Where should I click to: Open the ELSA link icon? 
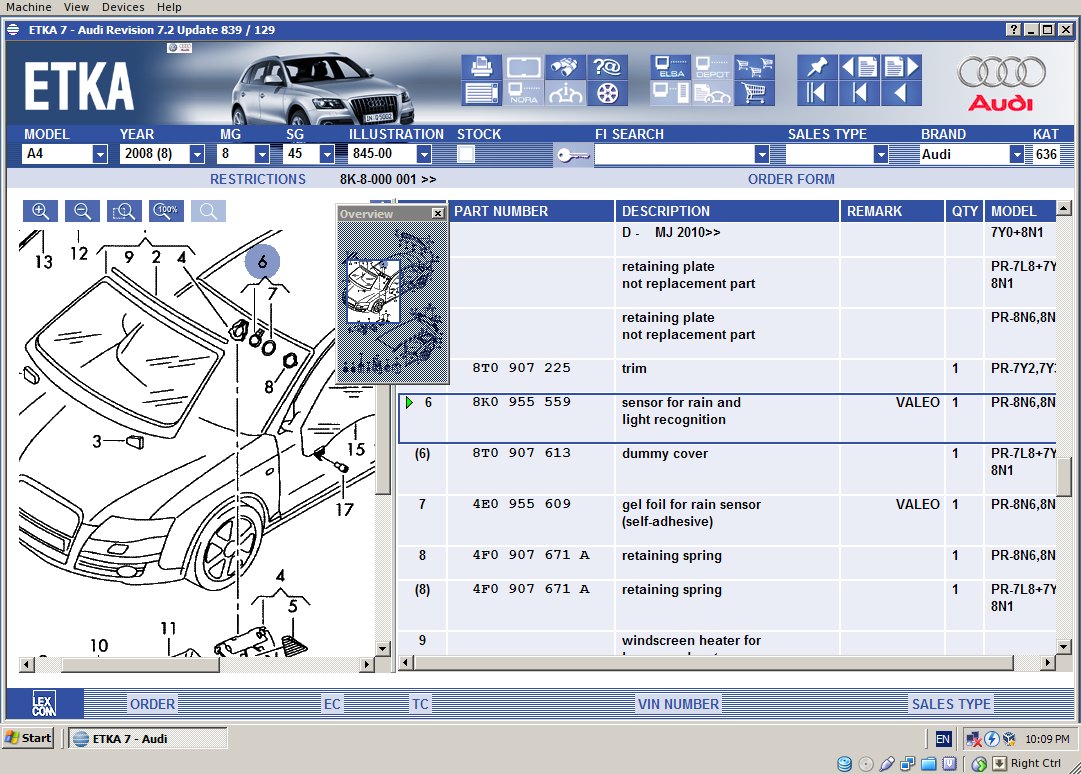pos(671,68)
